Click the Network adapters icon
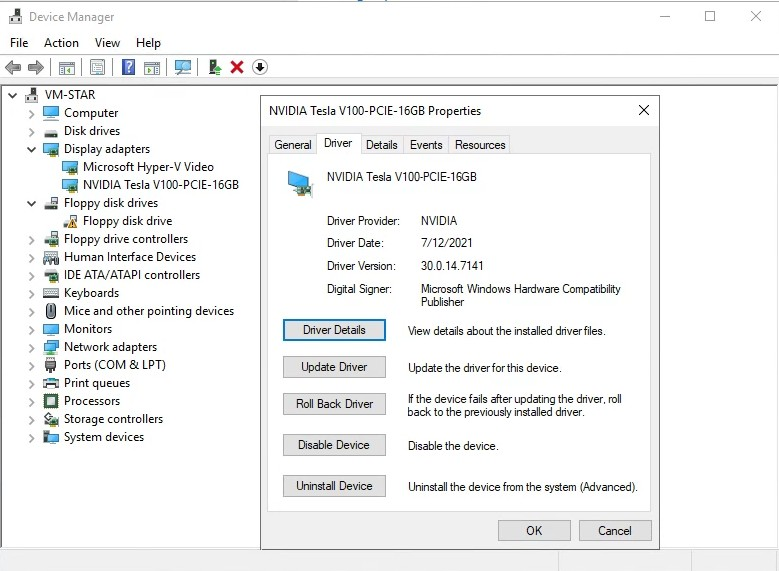The width and height of the screenshot is (779, 571). [51, 347]
